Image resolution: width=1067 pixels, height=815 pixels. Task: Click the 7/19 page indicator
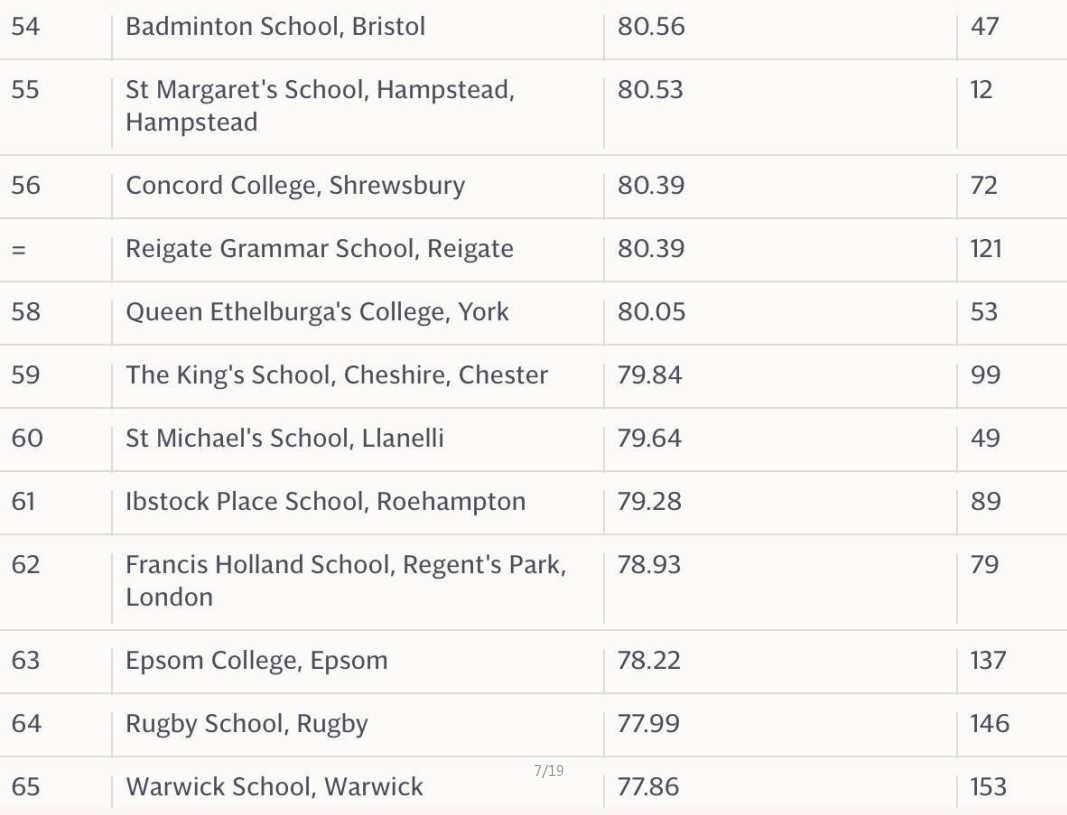(x=549, y=770)
